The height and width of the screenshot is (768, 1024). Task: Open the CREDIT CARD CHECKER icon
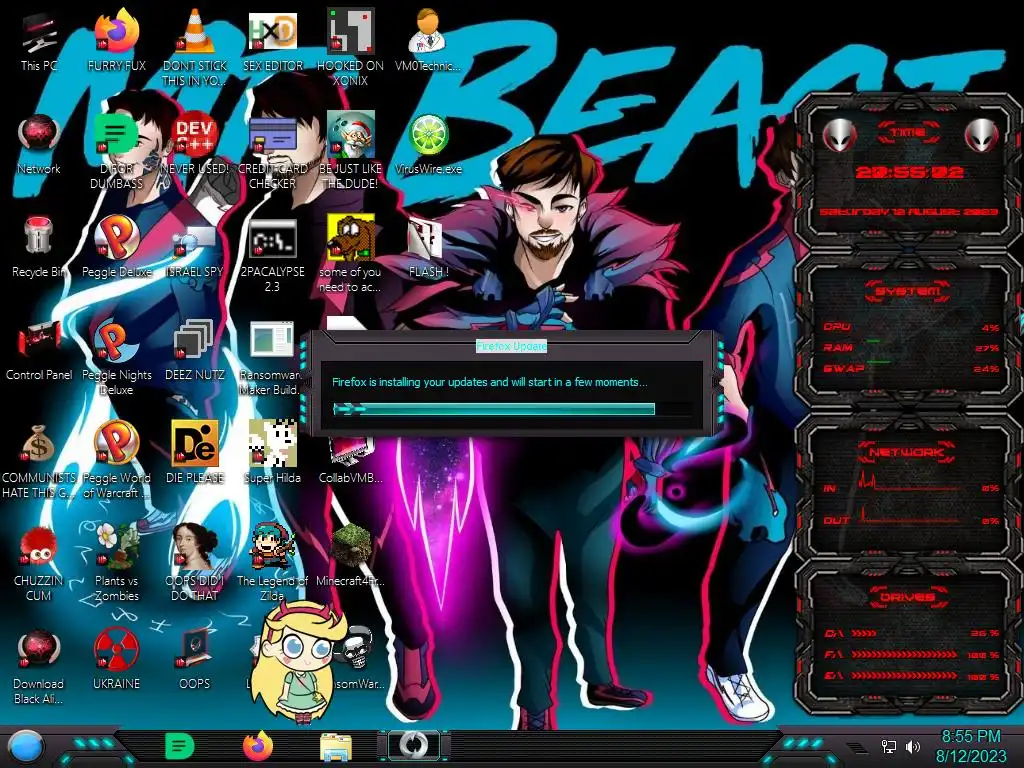[x=273, y=136]
